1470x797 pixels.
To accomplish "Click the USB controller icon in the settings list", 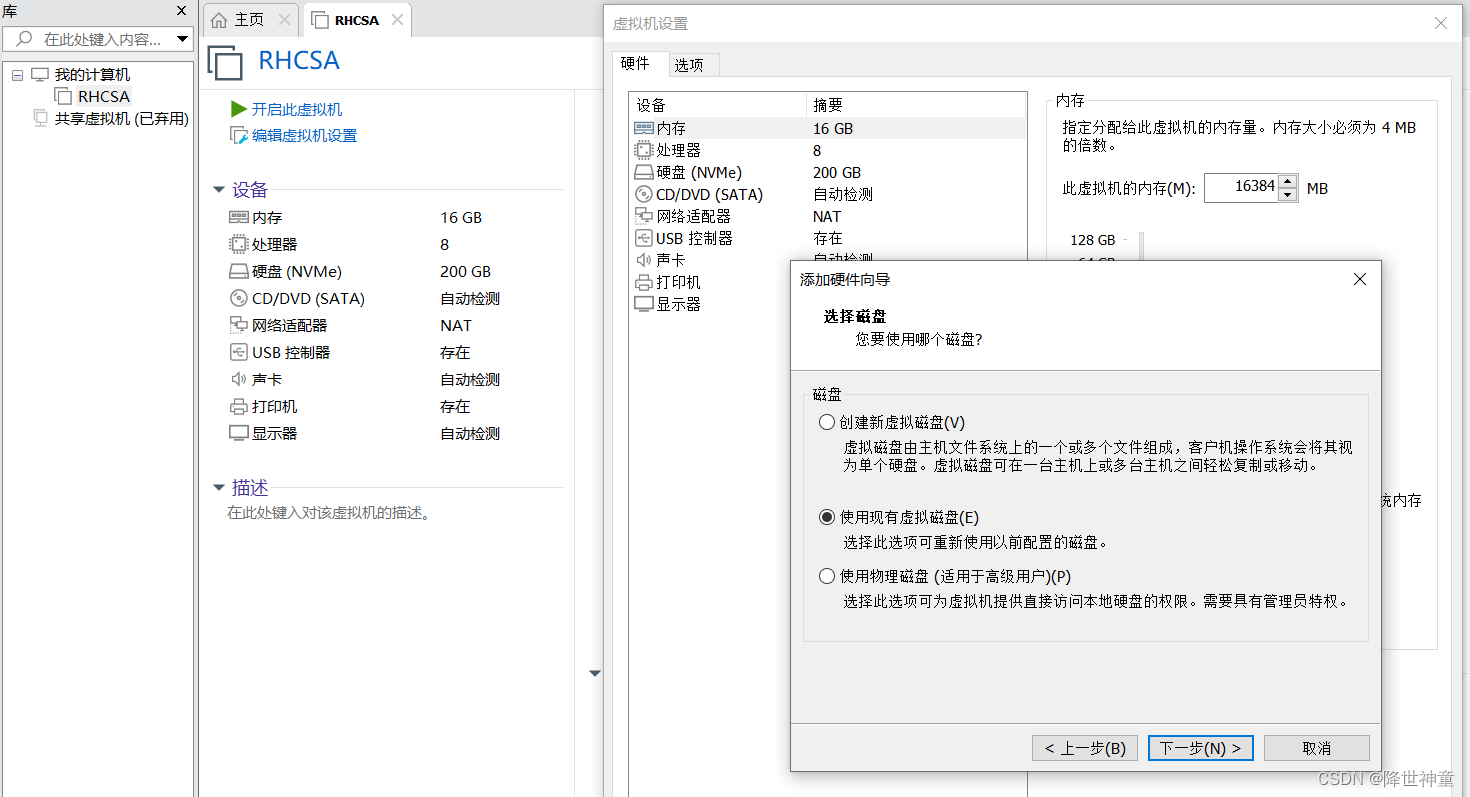I will 644,238.
